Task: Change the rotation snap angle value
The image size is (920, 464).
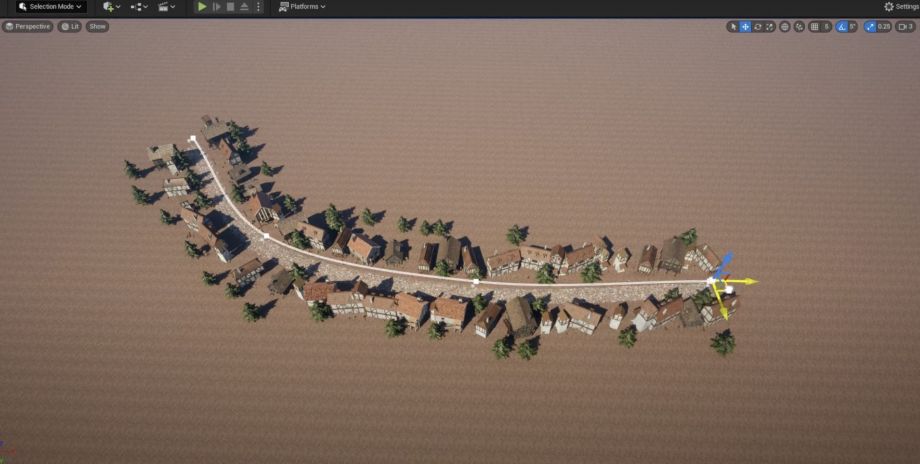Action: tap(854, 26)
